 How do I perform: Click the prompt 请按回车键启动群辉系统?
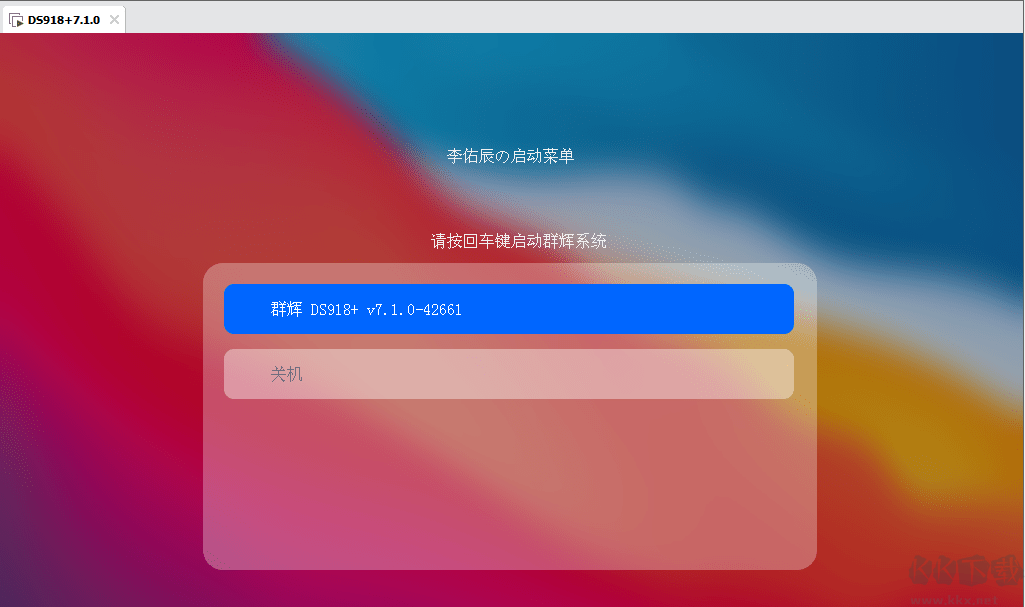coord(518,241)
